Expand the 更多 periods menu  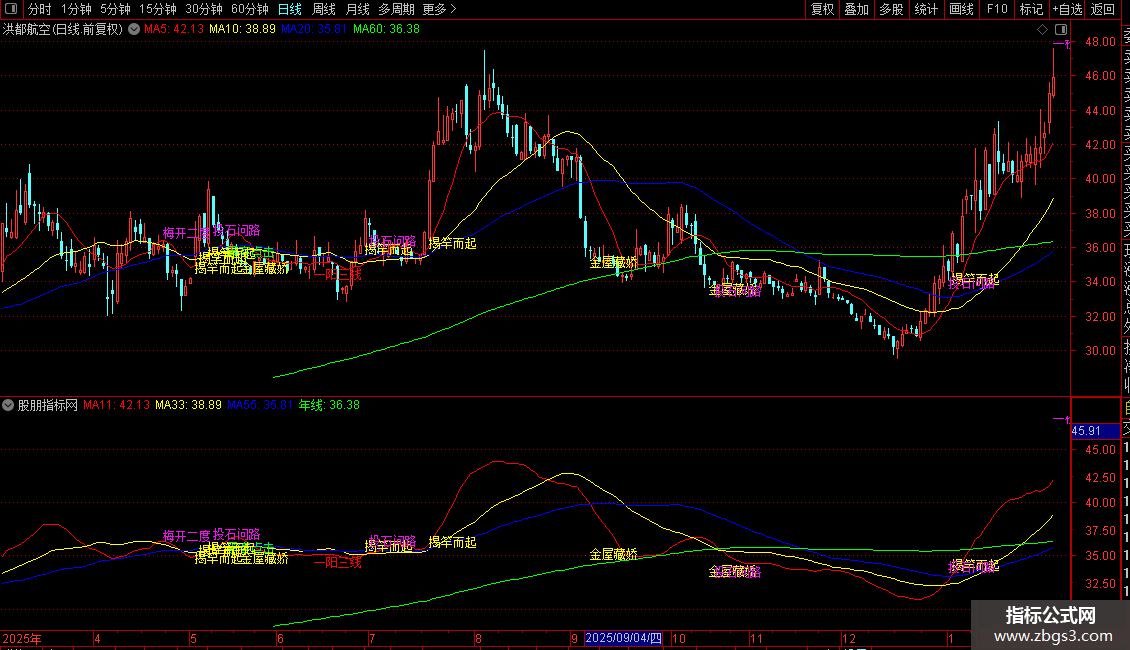[440, 9]
